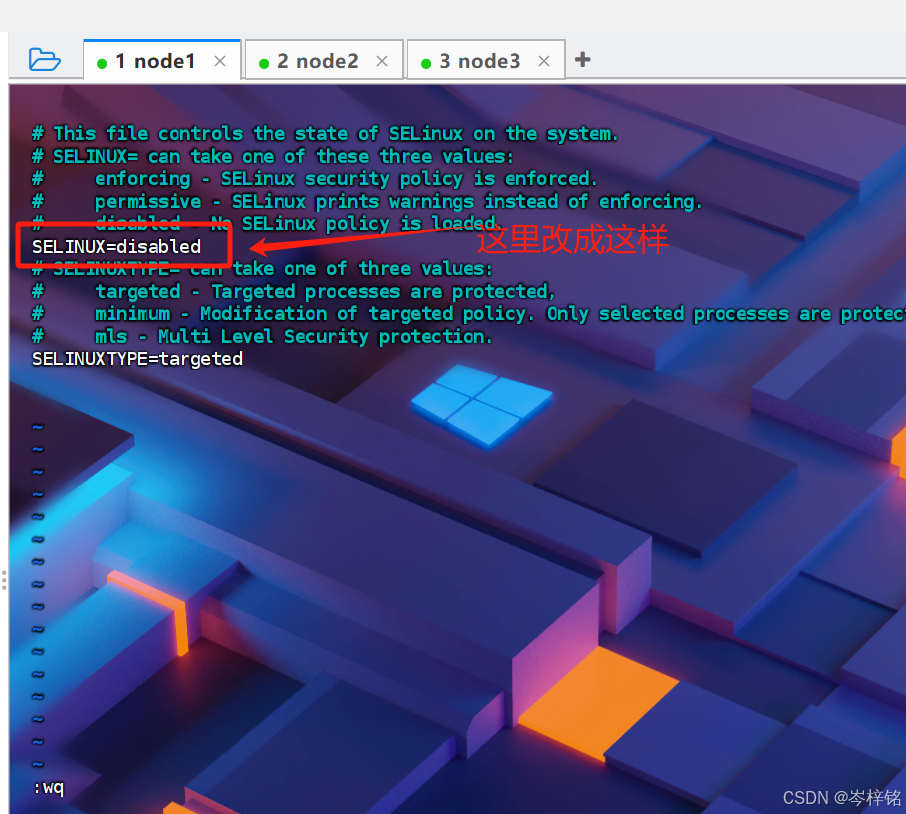This screenshot has height=814, width=906.
Task: Click the 'minimum - Modification of targeted policy' line
Action: (x=469, y=314)
